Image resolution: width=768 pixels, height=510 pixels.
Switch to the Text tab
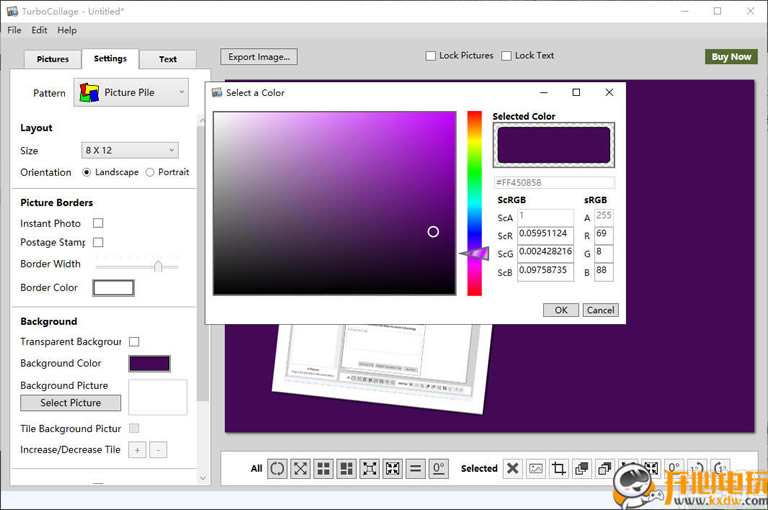[167, 59]
